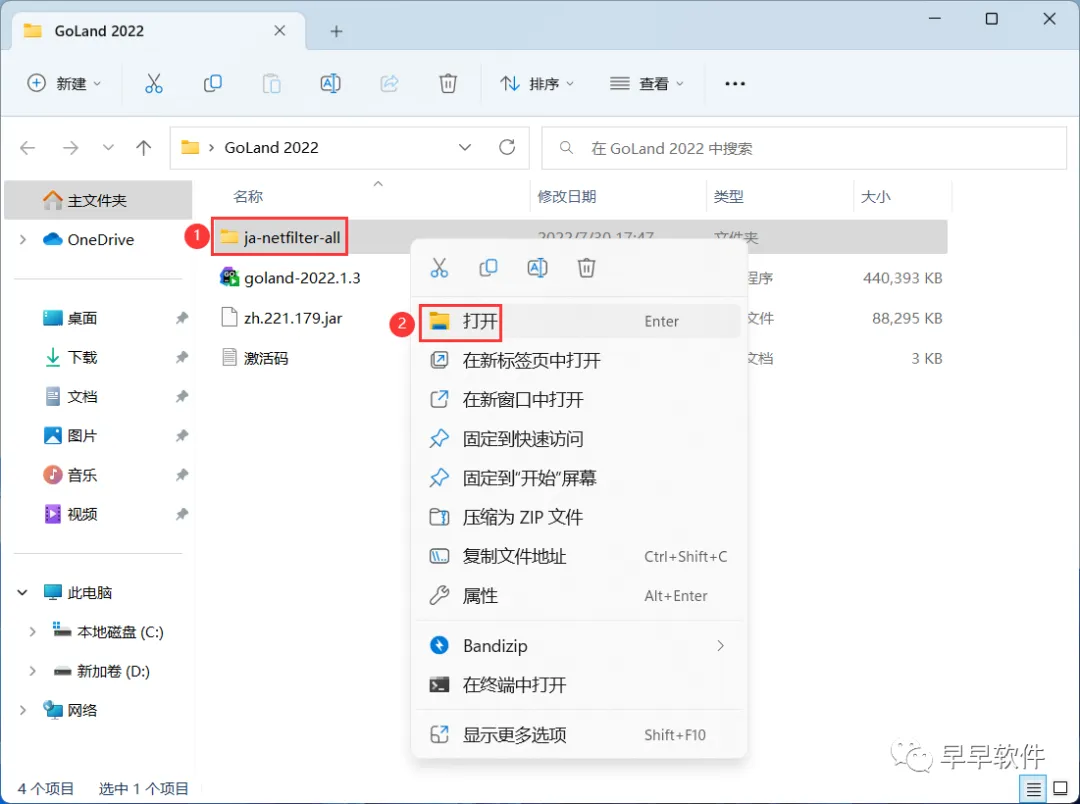Click the Cut icon in the context menu
The height and width of the screenshot is (804, 1080).
click(x=439, y=268)
